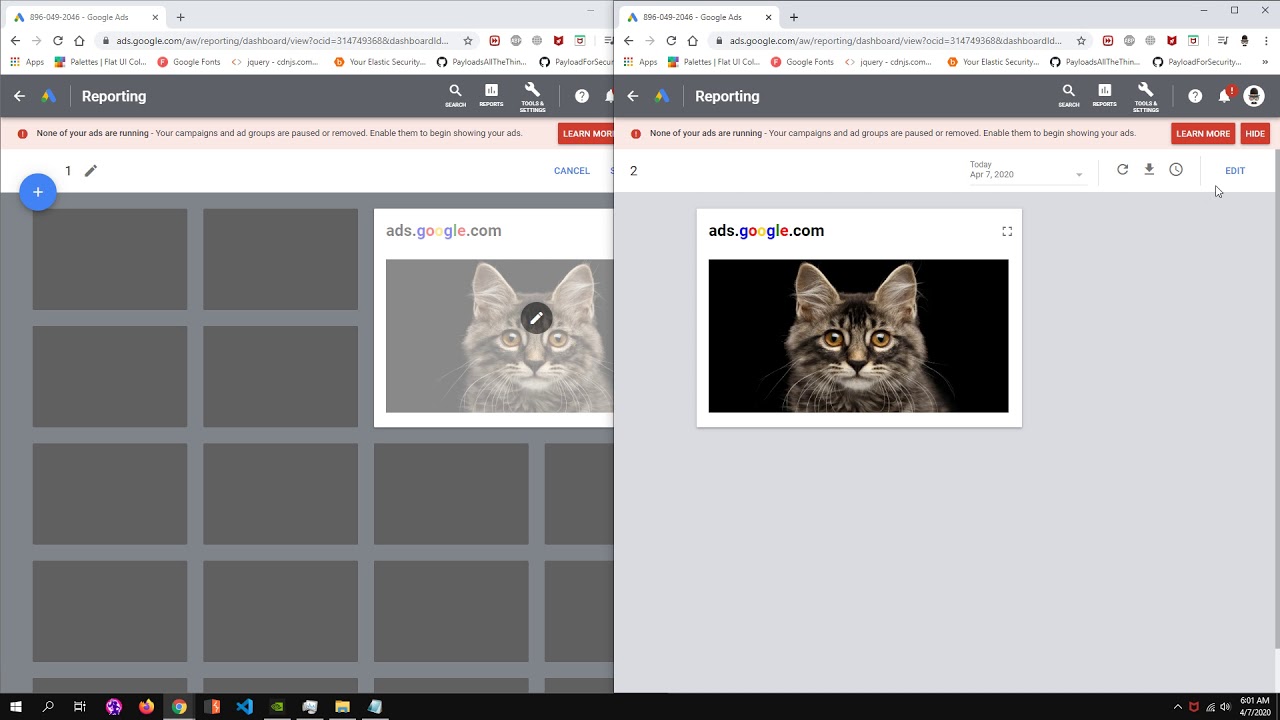
Task: Reload page in left browser window
Action: pos(57,41)
